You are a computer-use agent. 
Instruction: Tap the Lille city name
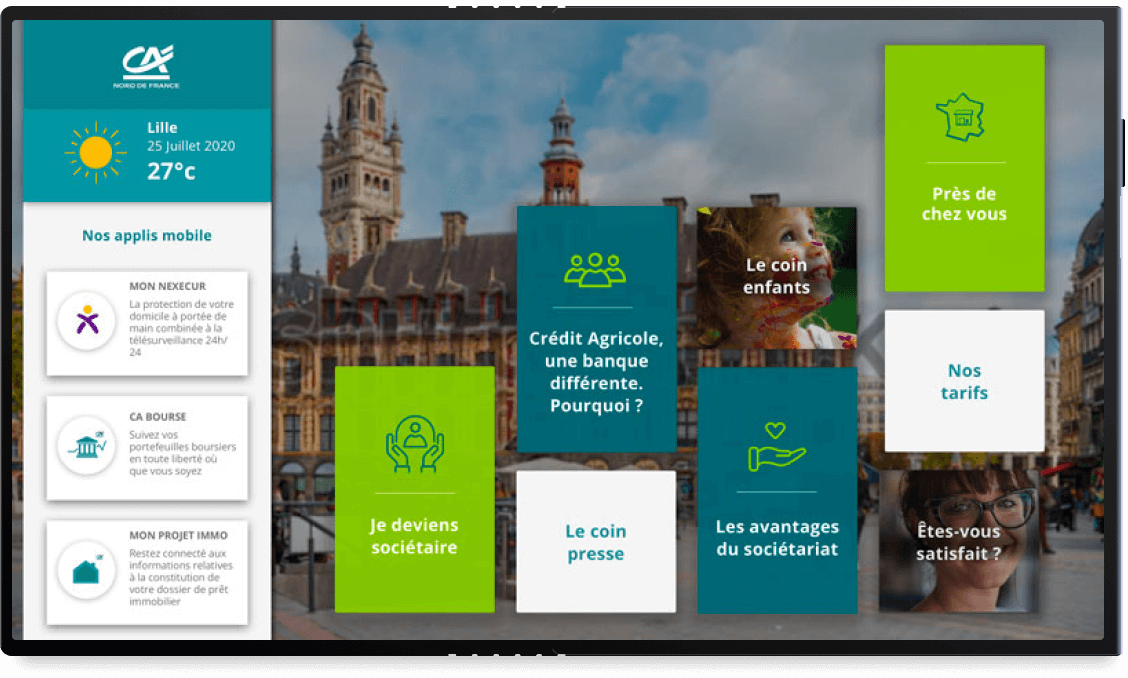click(x=162, y=127)
